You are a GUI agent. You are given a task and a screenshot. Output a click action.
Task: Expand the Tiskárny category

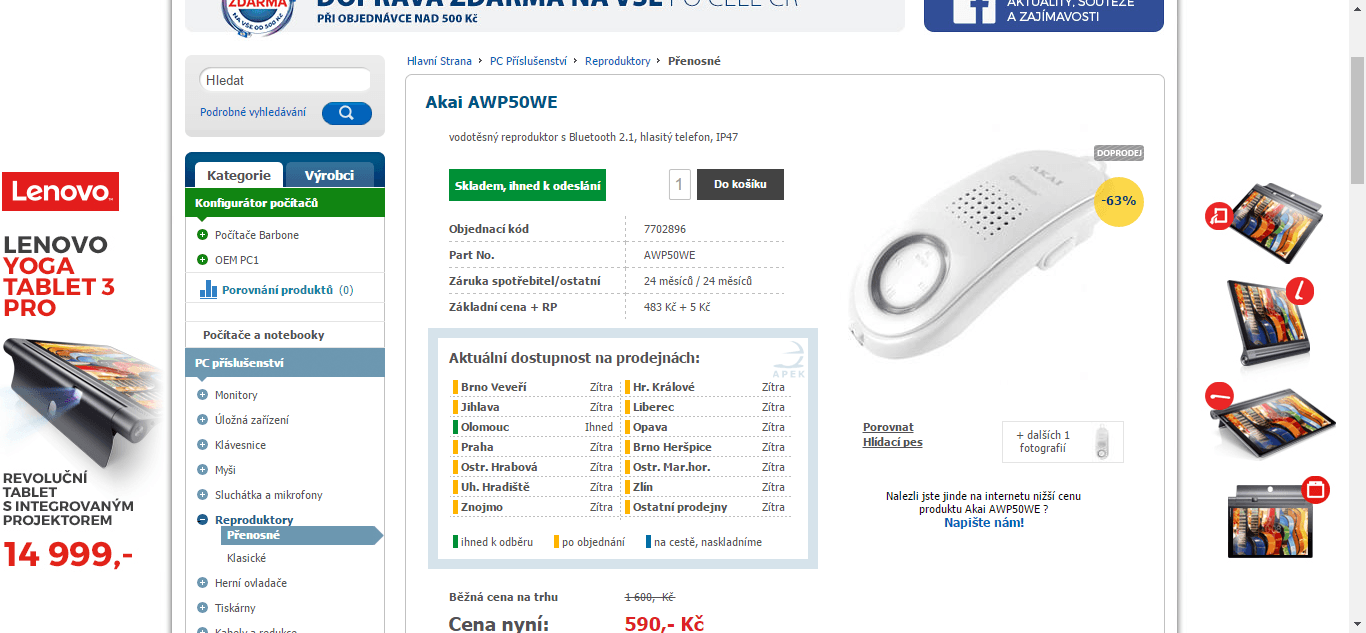[x=203, y=608]
